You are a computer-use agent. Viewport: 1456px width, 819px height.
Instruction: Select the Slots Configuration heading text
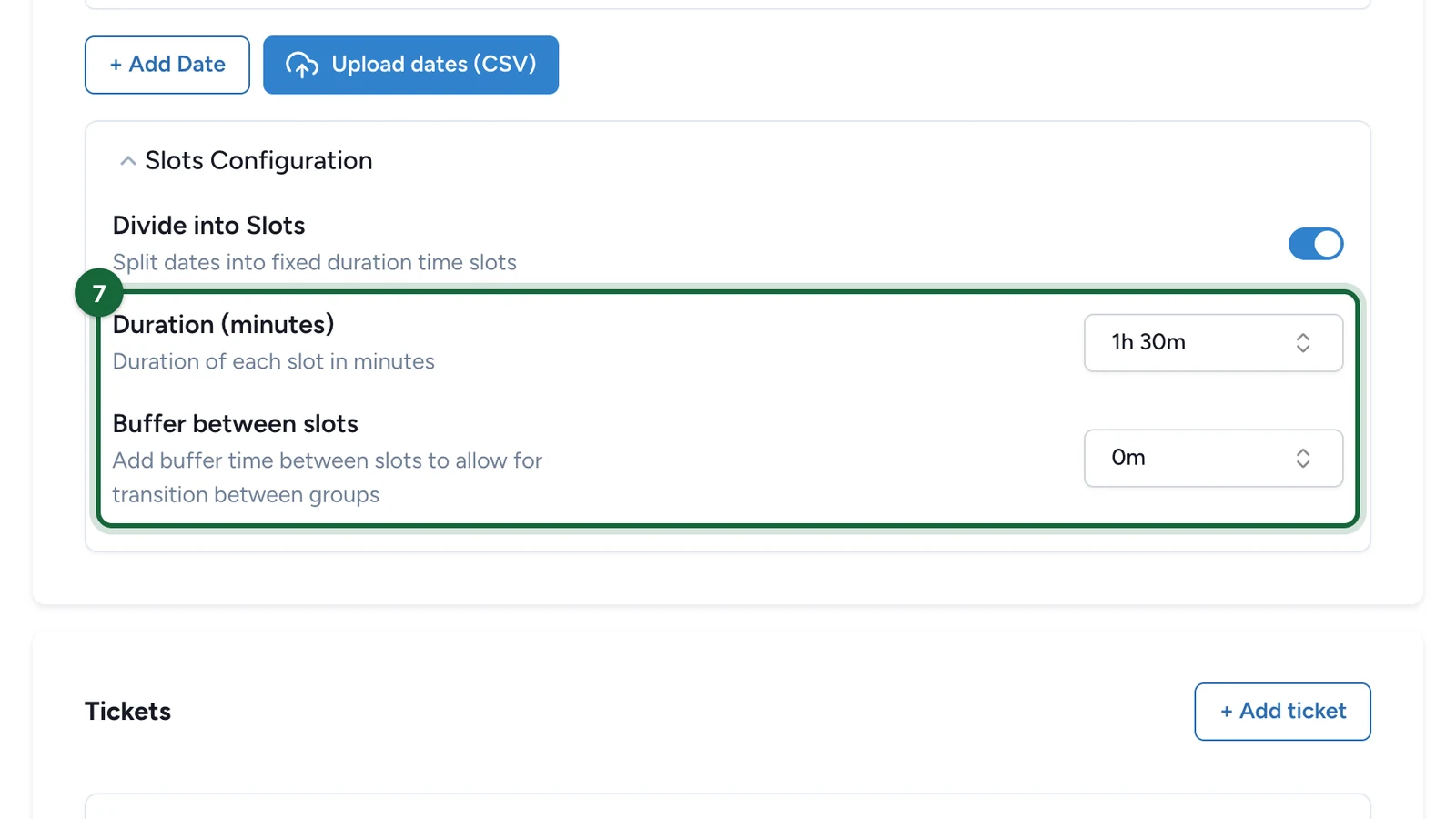pyautogui.click(x=258, y=161)
